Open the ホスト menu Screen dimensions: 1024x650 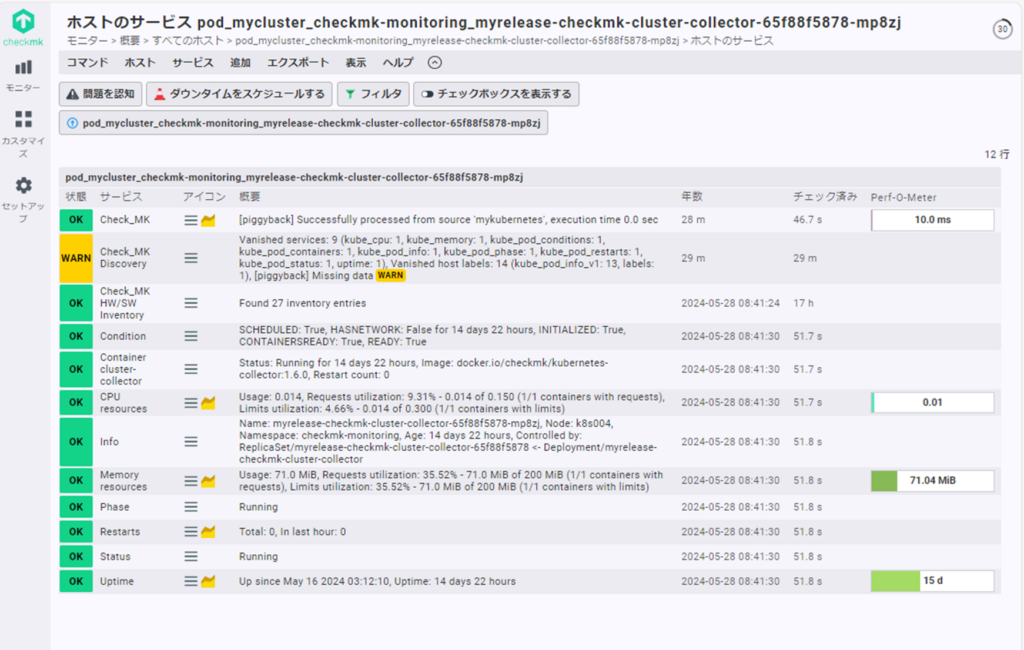click(140, 63)
